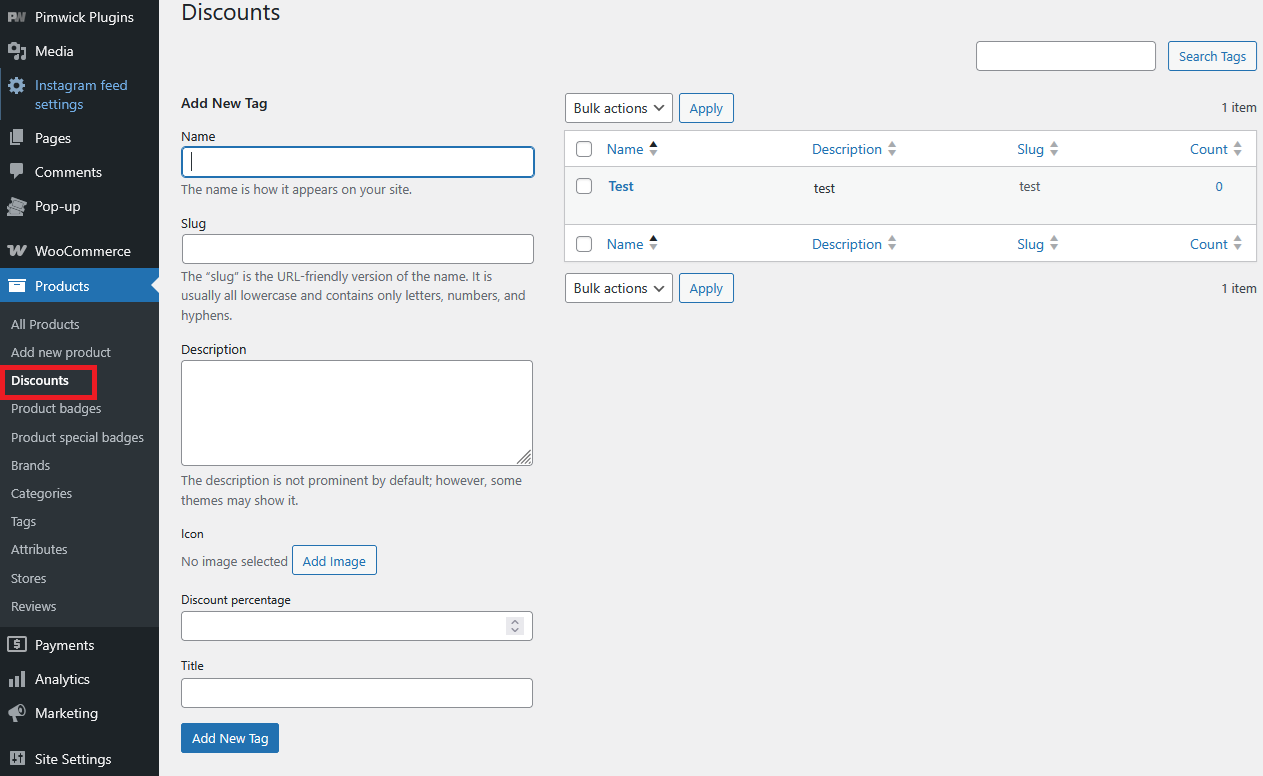
Task: Click the Pimwick Plugins PW icon
Action: (16, 17)
